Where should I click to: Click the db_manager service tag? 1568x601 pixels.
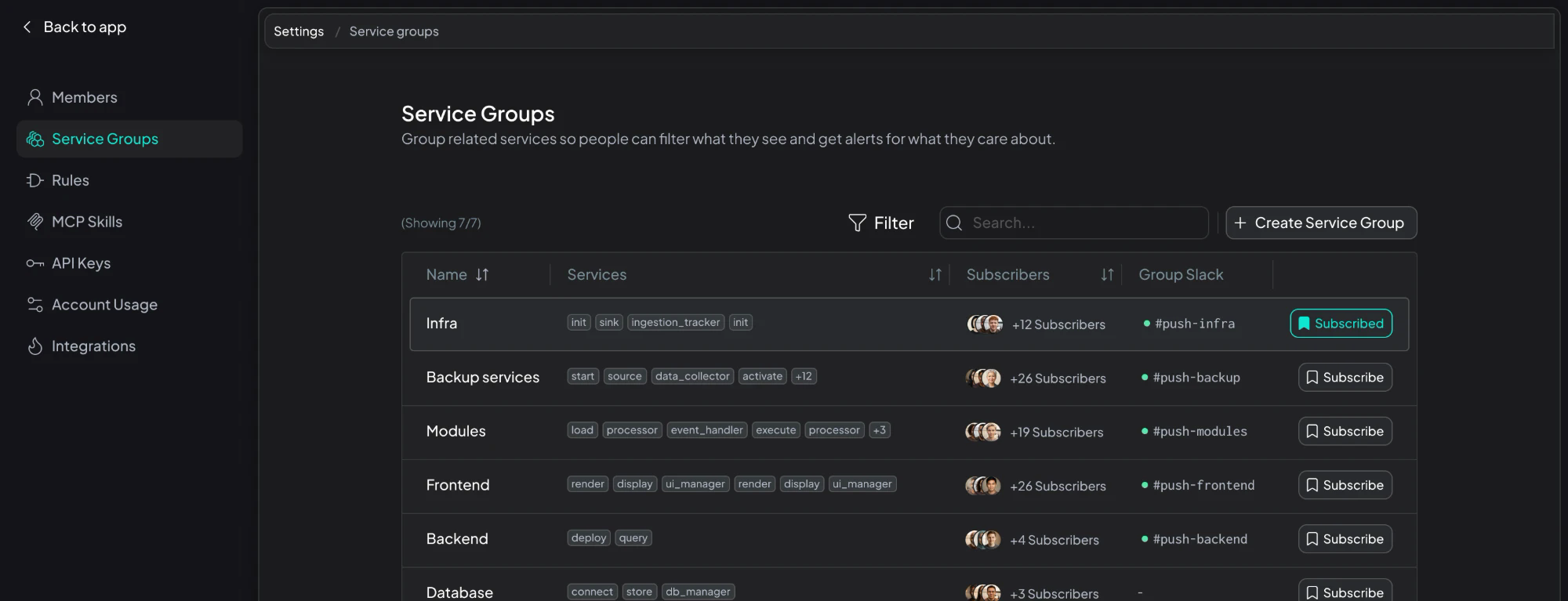pyautogui.click(x=698, y=592)
